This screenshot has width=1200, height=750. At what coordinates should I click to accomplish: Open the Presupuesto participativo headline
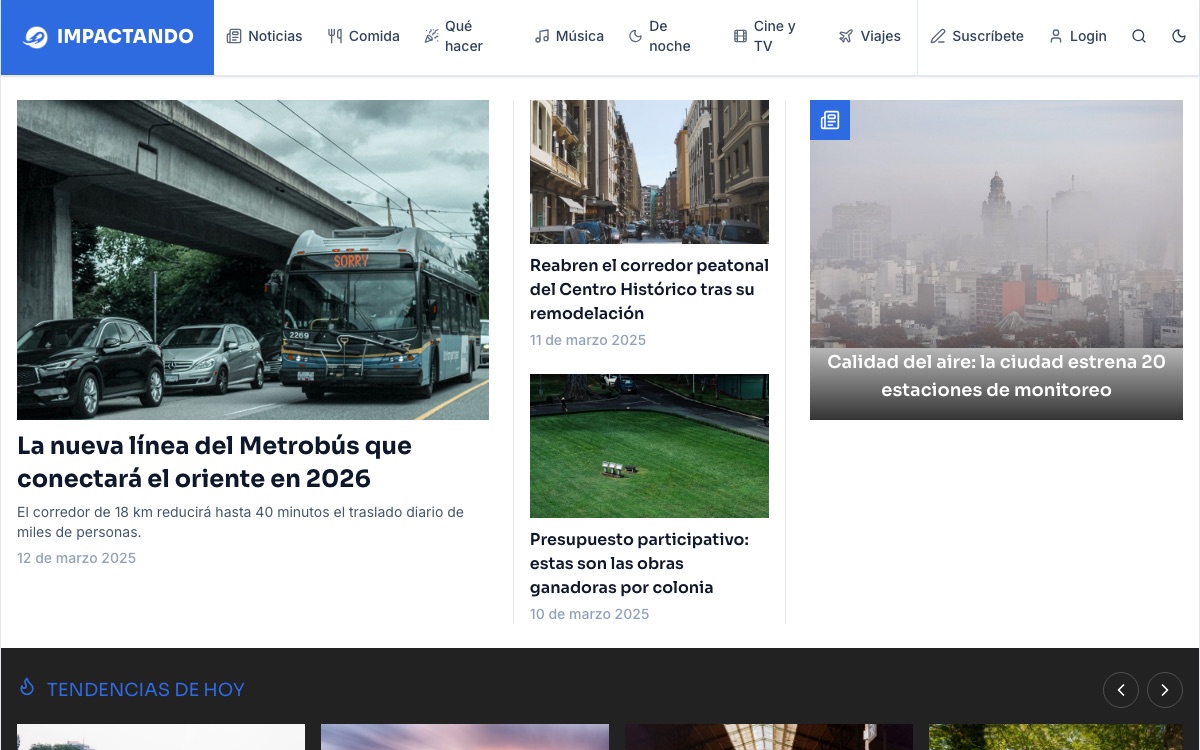coord(639,563)
